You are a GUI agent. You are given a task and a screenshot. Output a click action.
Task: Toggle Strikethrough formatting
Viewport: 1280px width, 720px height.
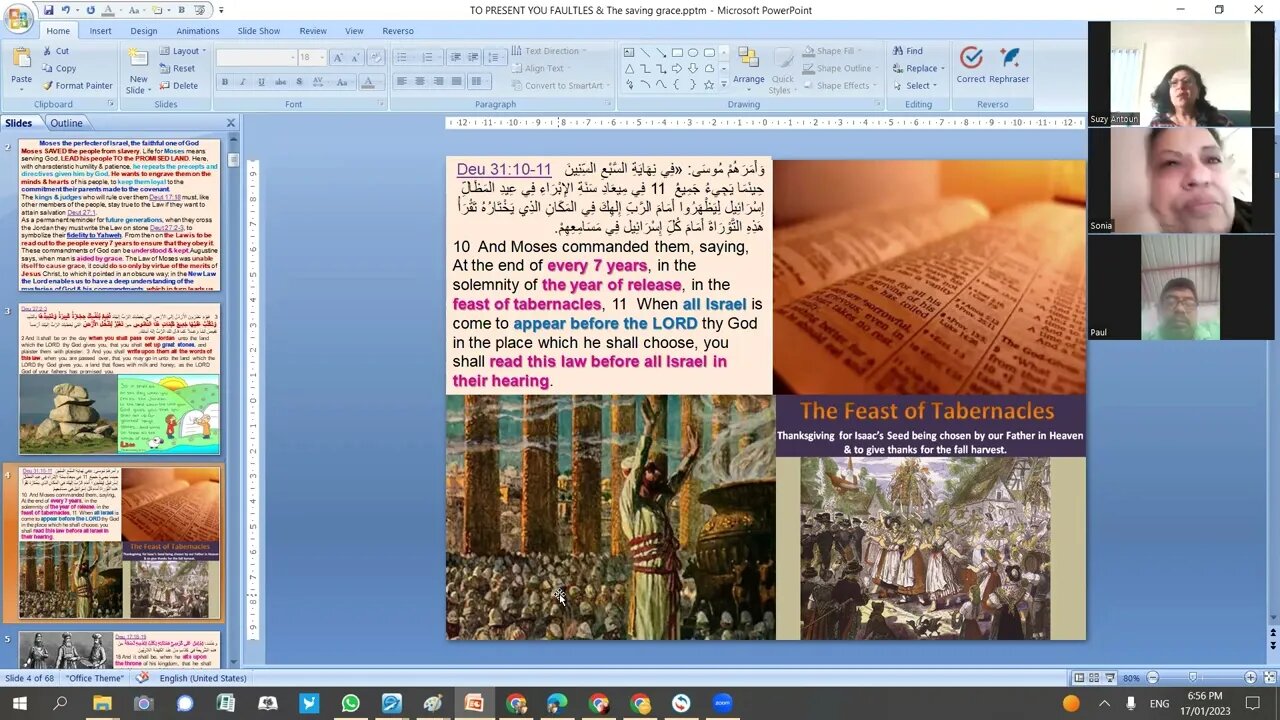[281, 82]
